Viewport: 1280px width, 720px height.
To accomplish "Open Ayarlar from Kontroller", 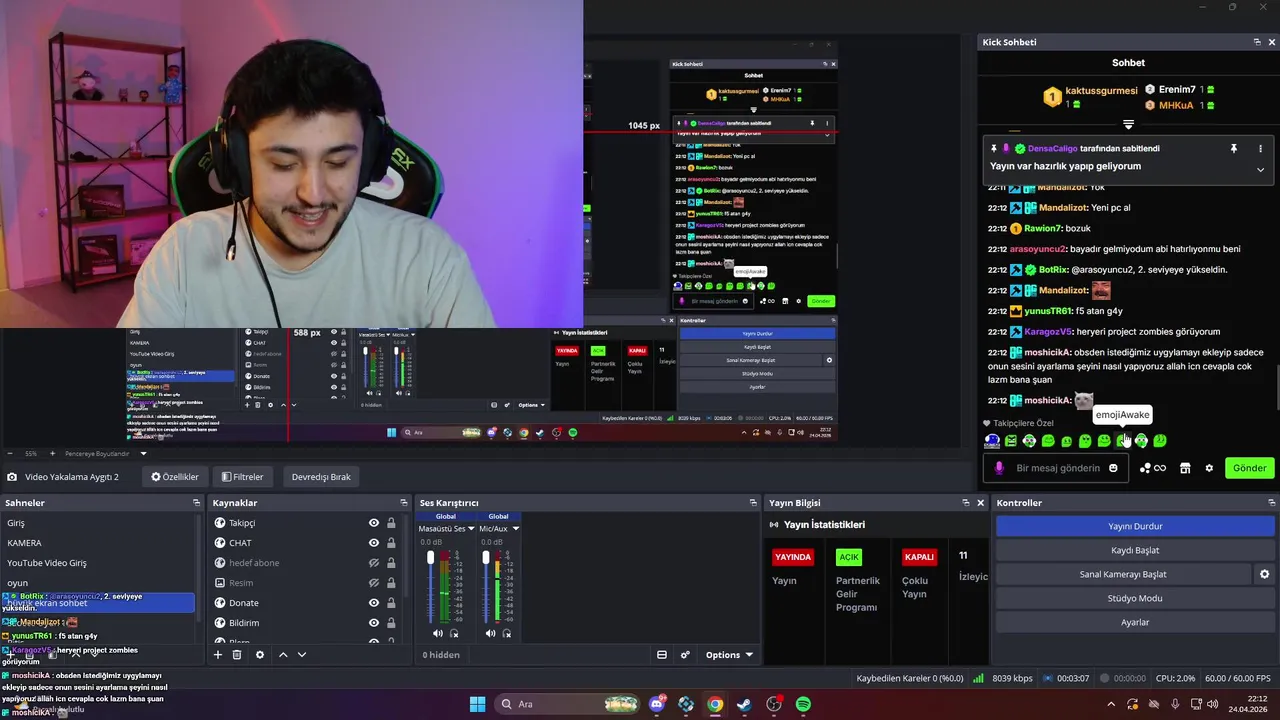I will click(1135, 622).
